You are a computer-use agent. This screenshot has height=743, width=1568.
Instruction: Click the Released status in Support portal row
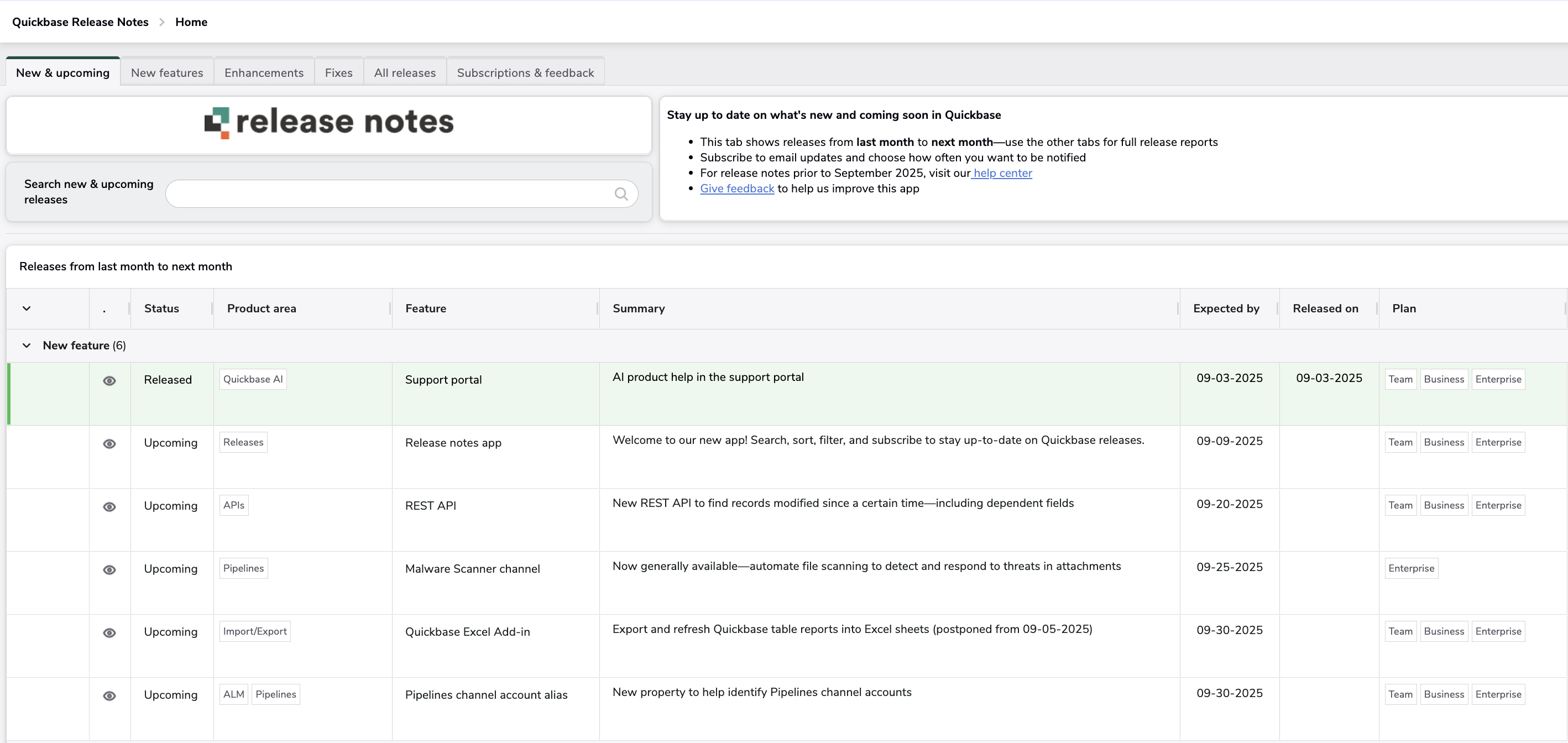tap(168, 380)
